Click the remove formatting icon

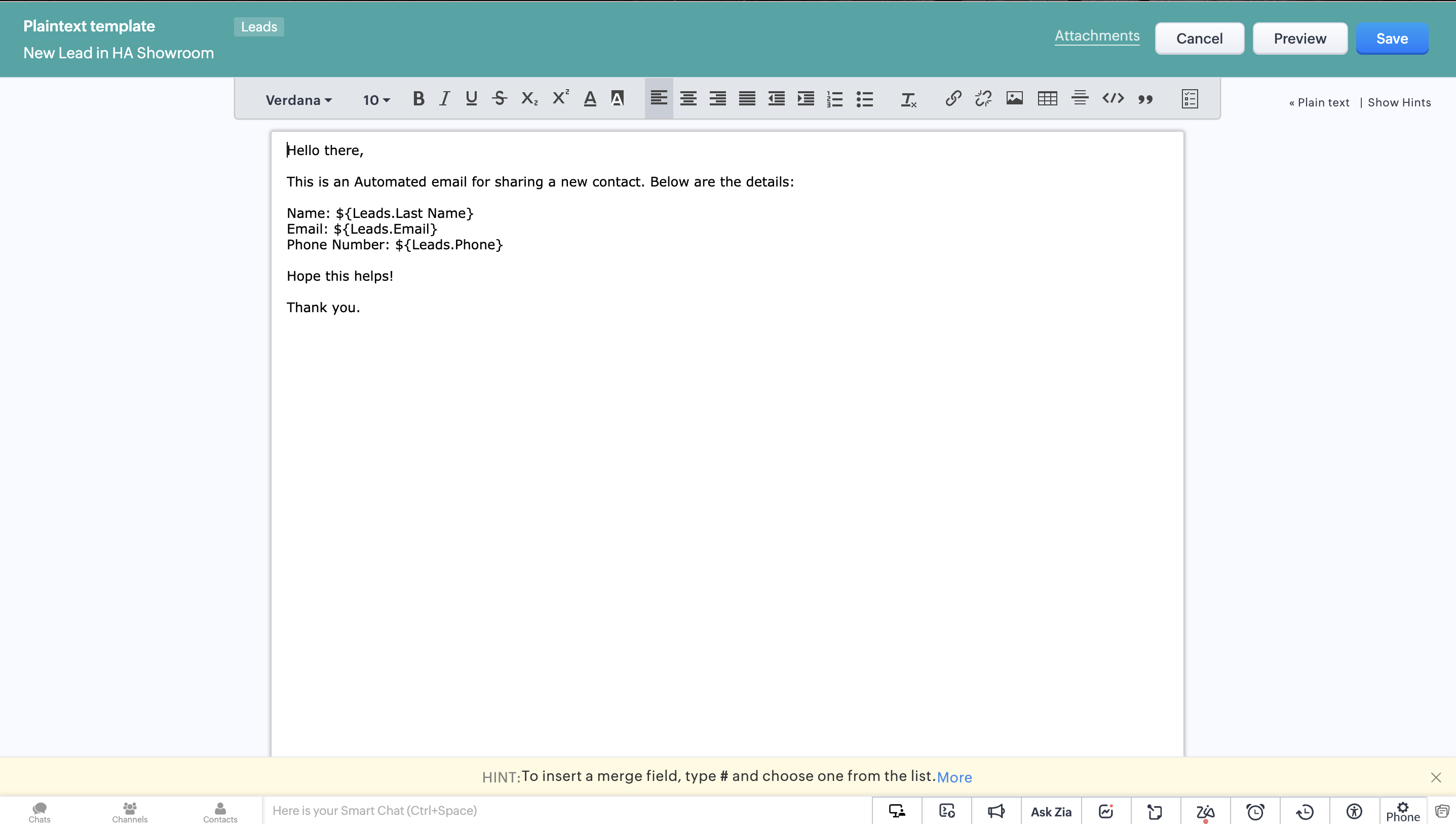pos(908,100)
